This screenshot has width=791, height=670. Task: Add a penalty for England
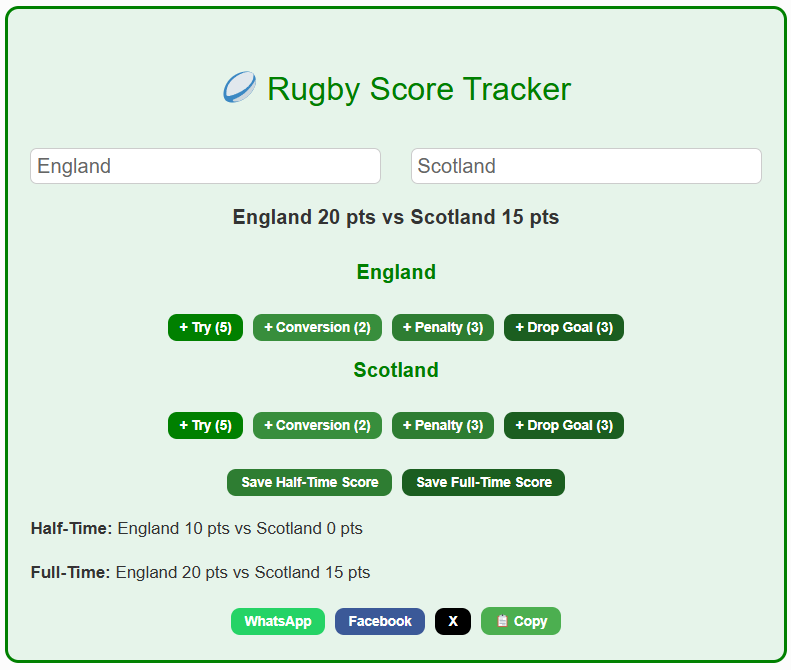(443, 327)
